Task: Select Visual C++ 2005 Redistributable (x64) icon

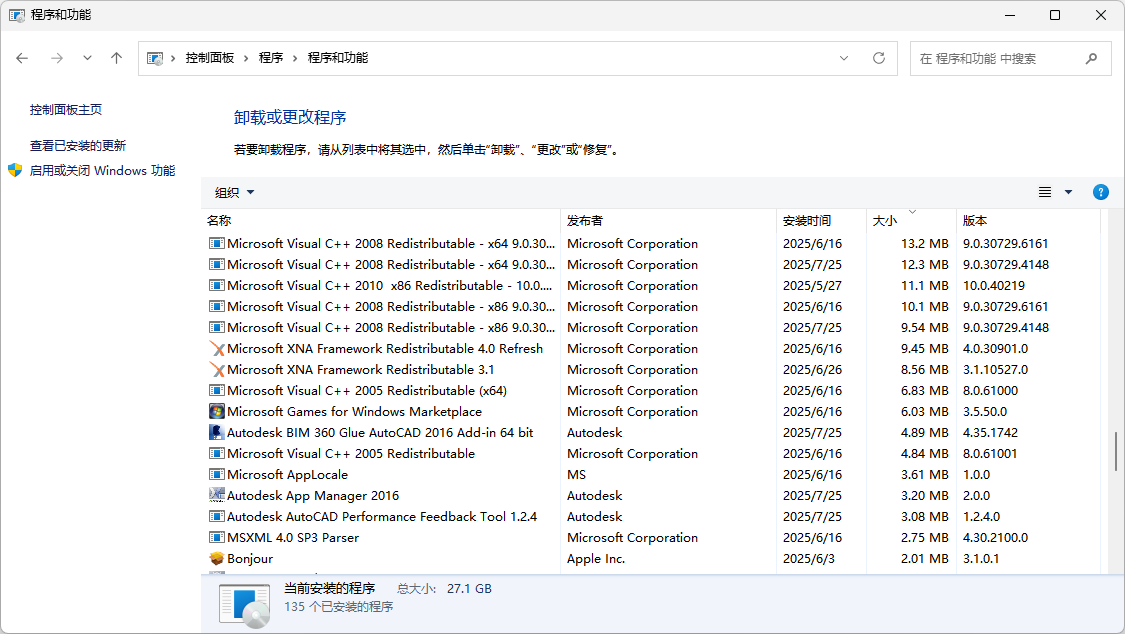Action: pos(217,391)
